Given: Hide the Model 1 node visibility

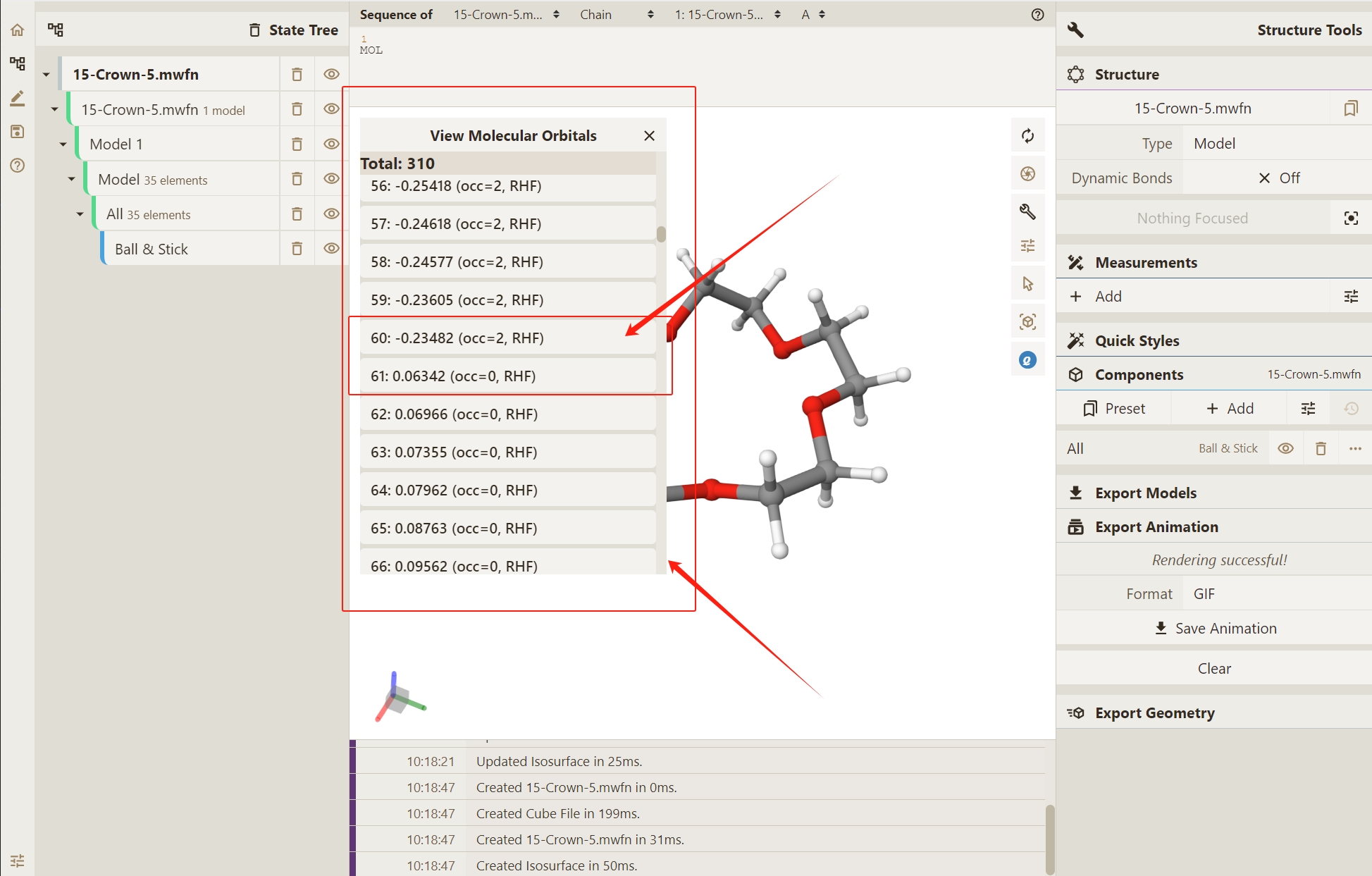Looking at the screenshot, I should (331, 144).
